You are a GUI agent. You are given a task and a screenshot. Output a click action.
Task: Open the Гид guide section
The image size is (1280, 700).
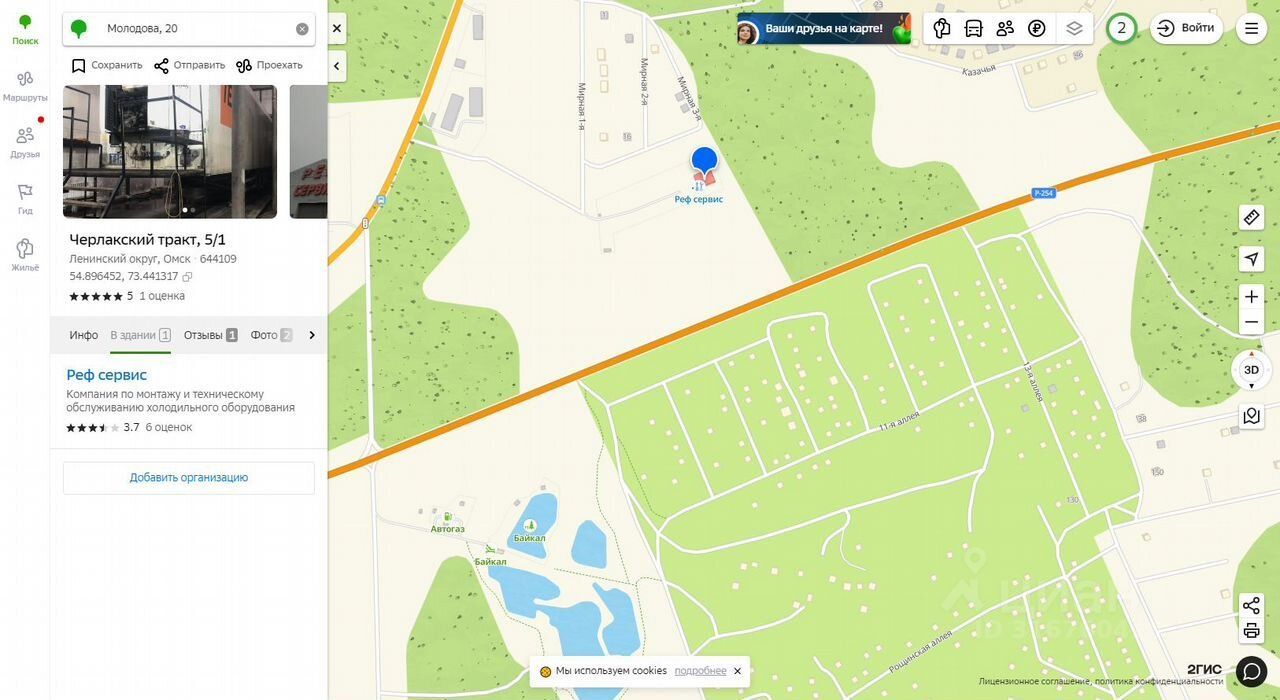click(x=25, y=199)
